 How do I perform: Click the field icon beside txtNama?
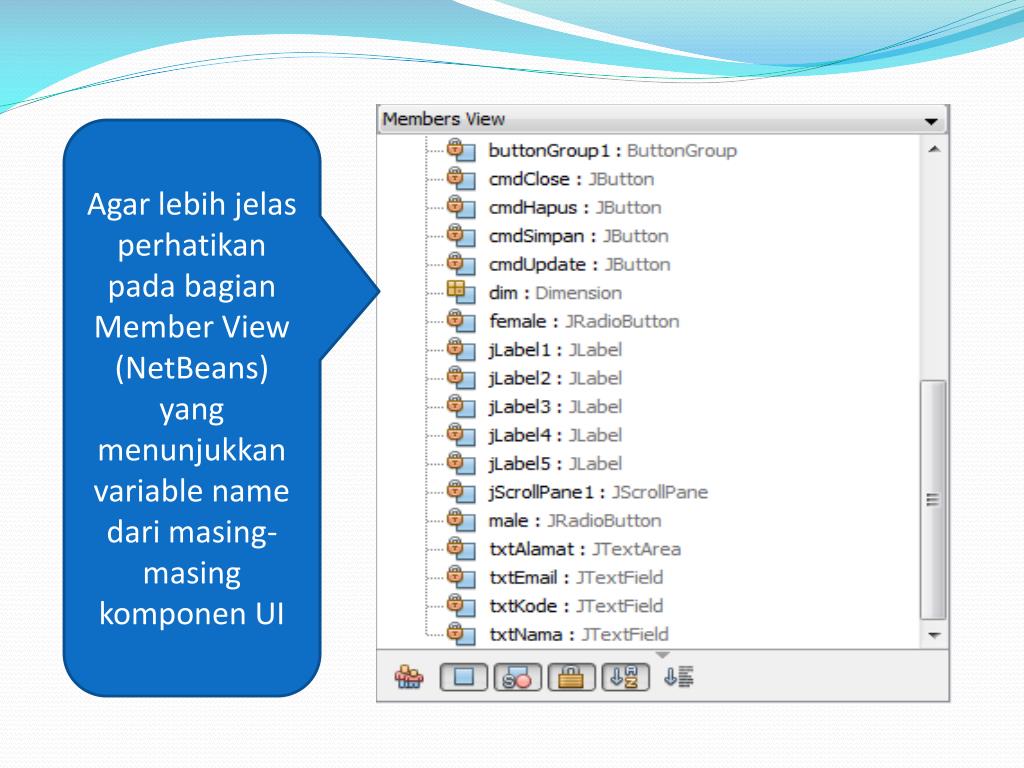[x=461, y=633]
